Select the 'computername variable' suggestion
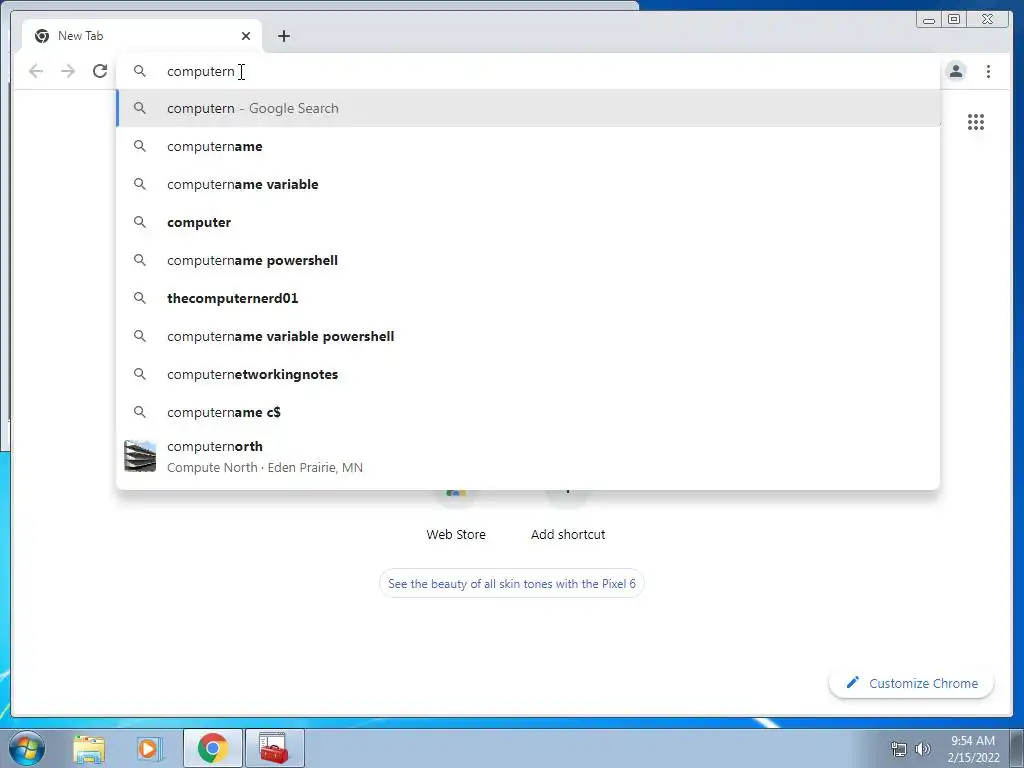Image resolution: width=1024 pixels, height=768 pixels. tap(528, 184)
